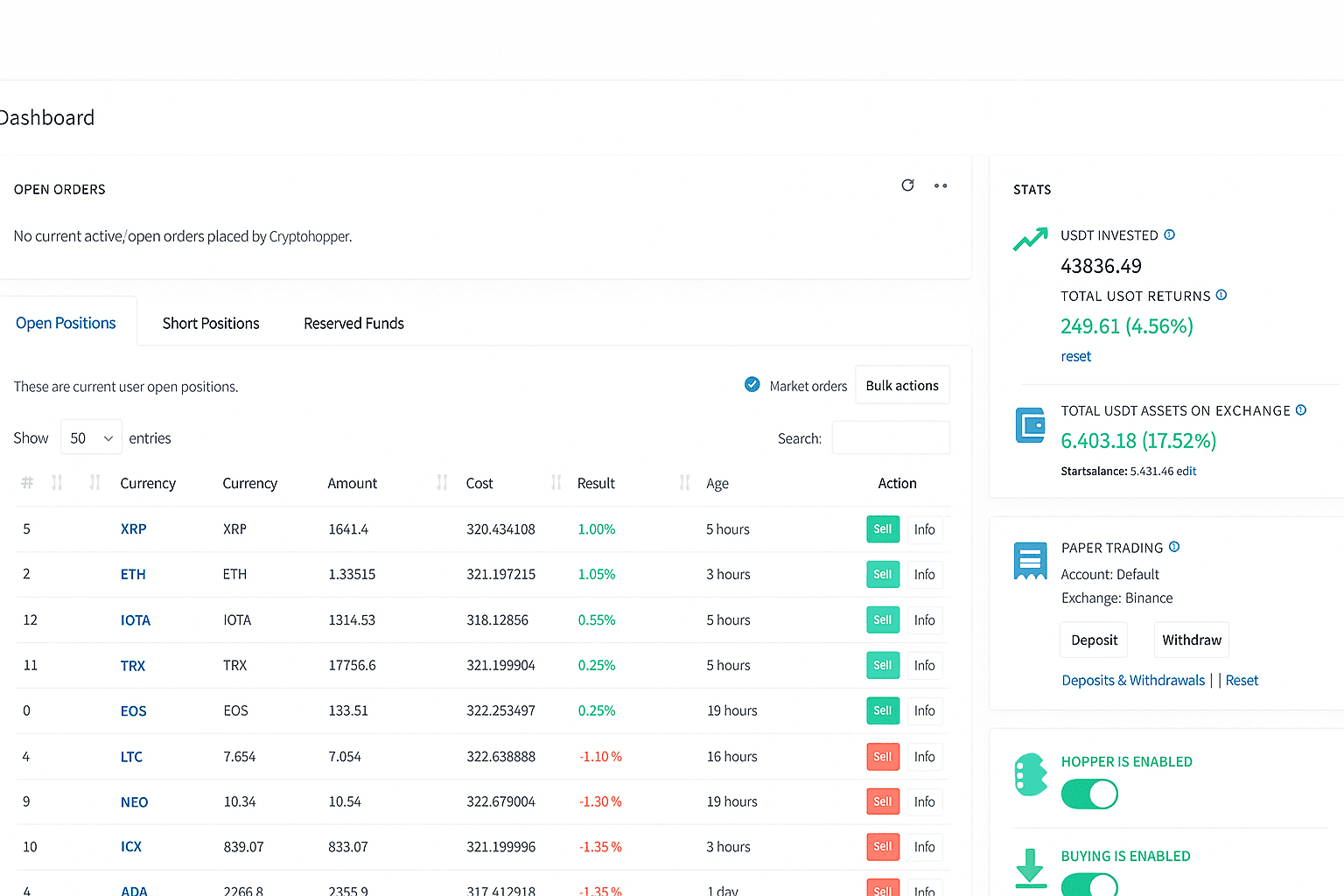Open the XRP currency link
This screenshot has height=896, width=1344.
click(133, 529)
